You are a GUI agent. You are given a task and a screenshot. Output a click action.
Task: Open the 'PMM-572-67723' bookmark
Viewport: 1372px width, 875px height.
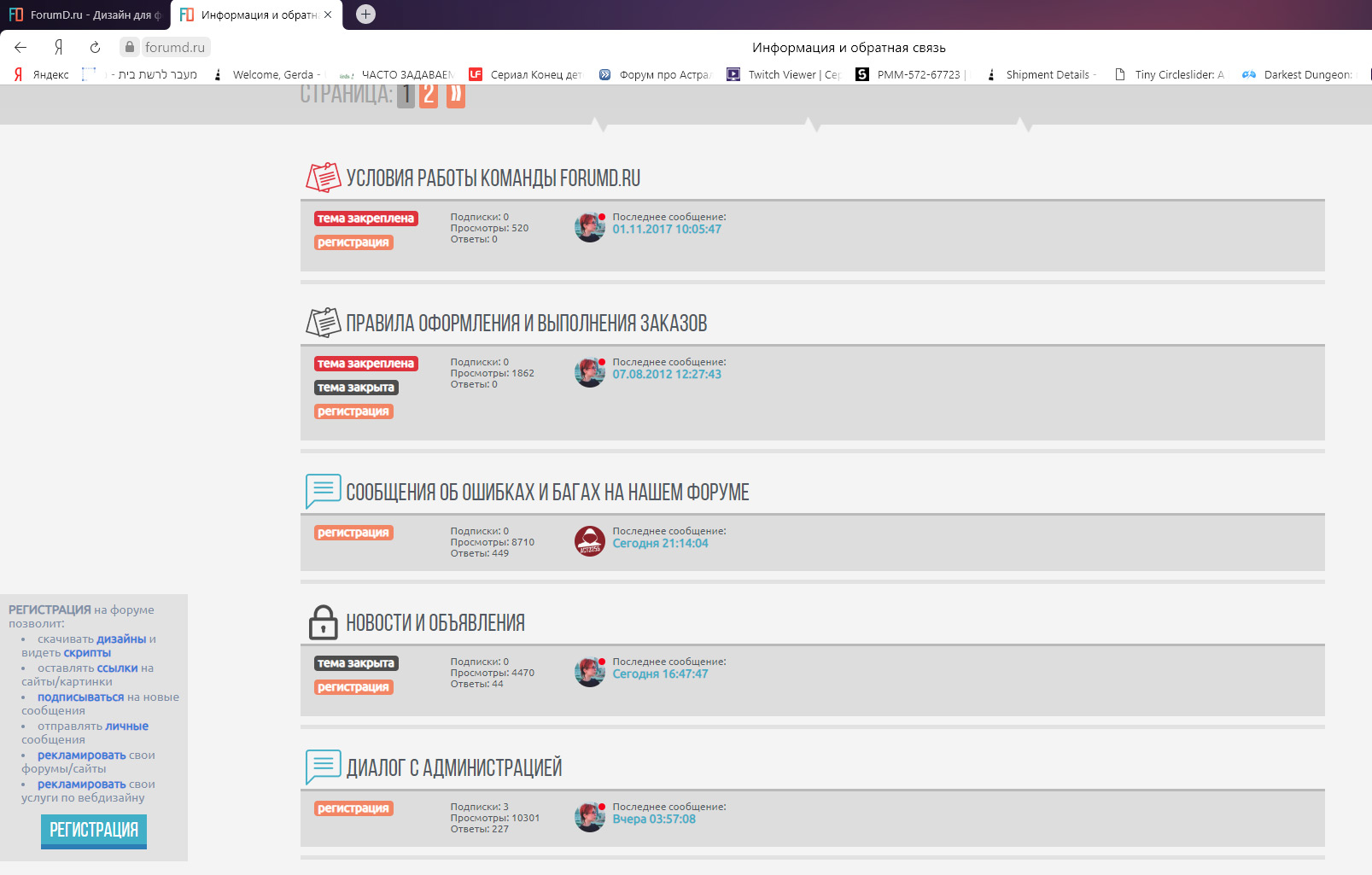[x=912, y=75]
